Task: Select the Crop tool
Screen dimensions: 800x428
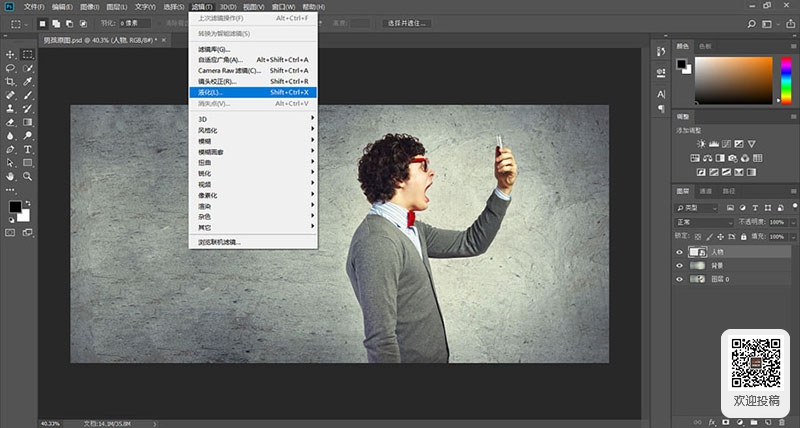Action: click(10, 82)
